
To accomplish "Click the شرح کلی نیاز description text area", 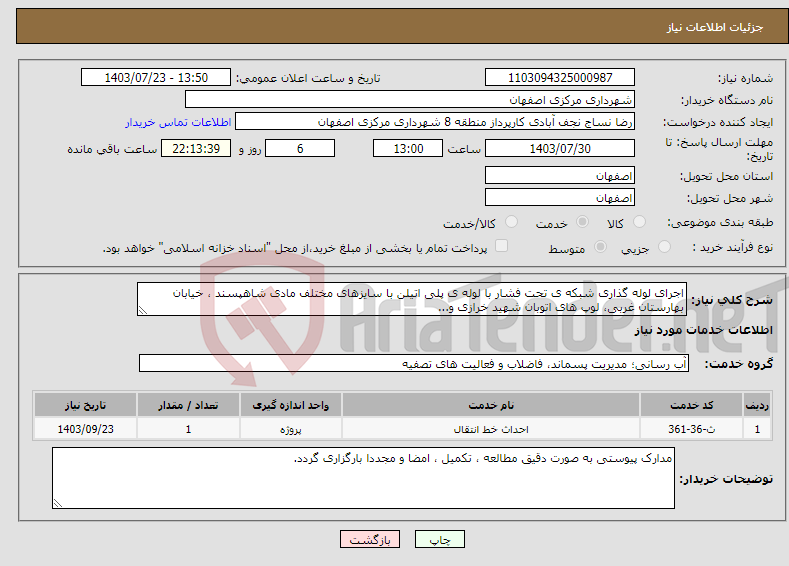I will tap(412, 299).
